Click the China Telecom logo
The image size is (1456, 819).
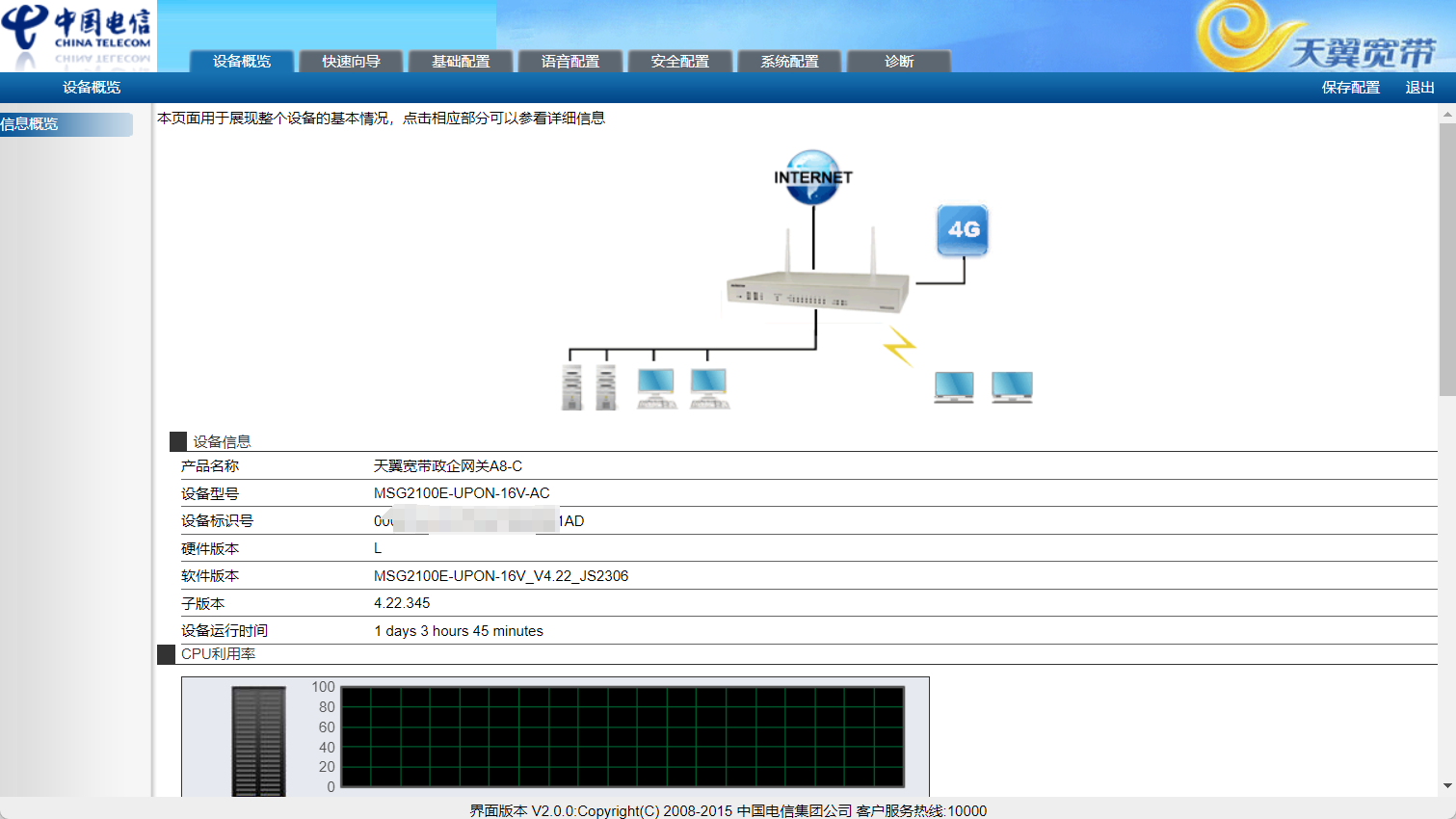point(77,35)
